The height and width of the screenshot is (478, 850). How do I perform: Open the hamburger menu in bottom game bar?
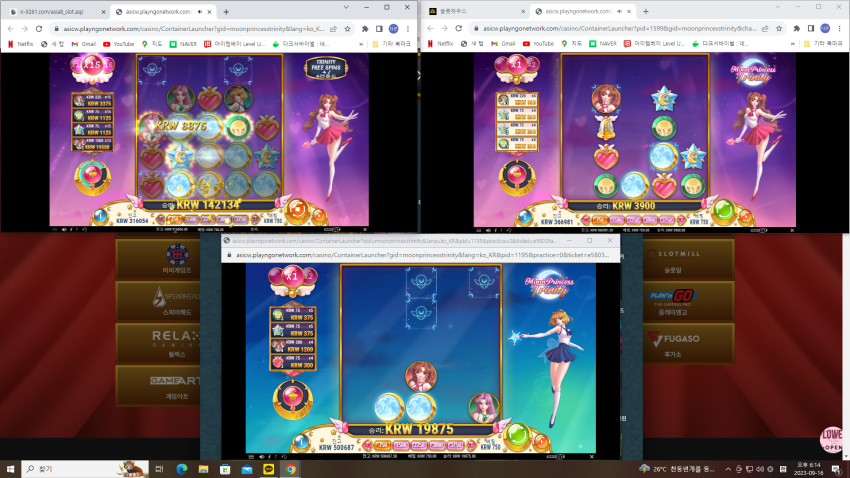point(251,457)
